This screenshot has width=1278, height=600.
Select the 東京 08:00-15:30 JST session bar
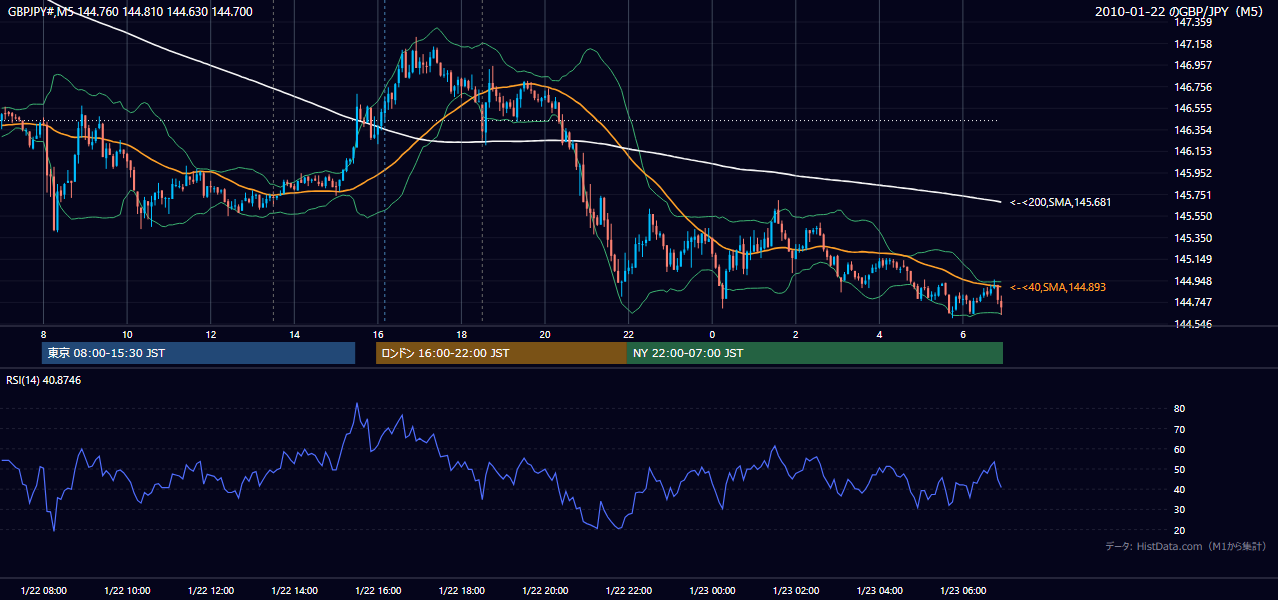(x=199, y=353)
